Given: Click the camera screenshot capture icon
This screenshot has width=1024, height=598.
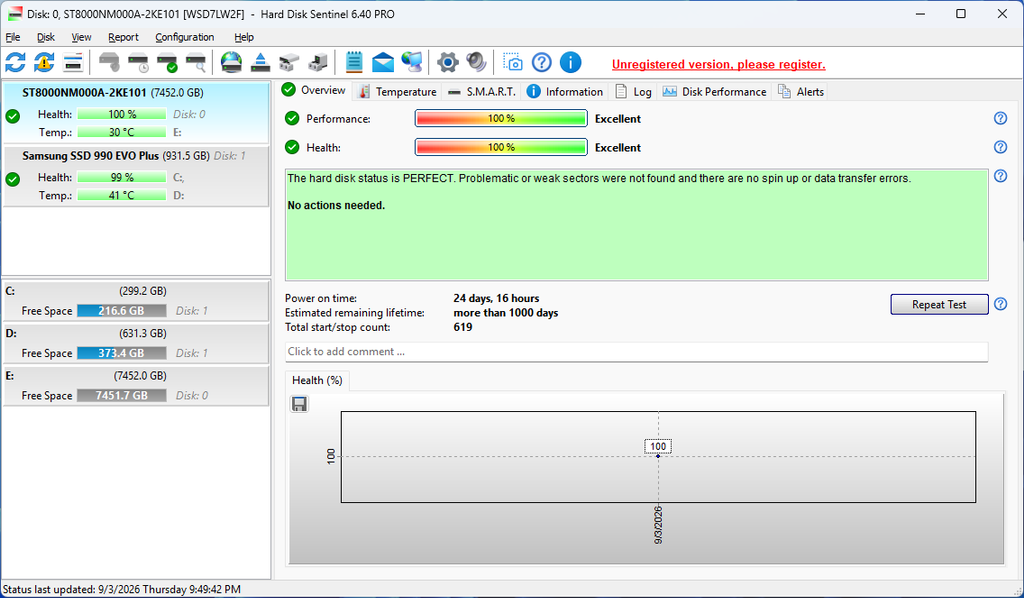Looking at the screenshot, I should point(513,63).
